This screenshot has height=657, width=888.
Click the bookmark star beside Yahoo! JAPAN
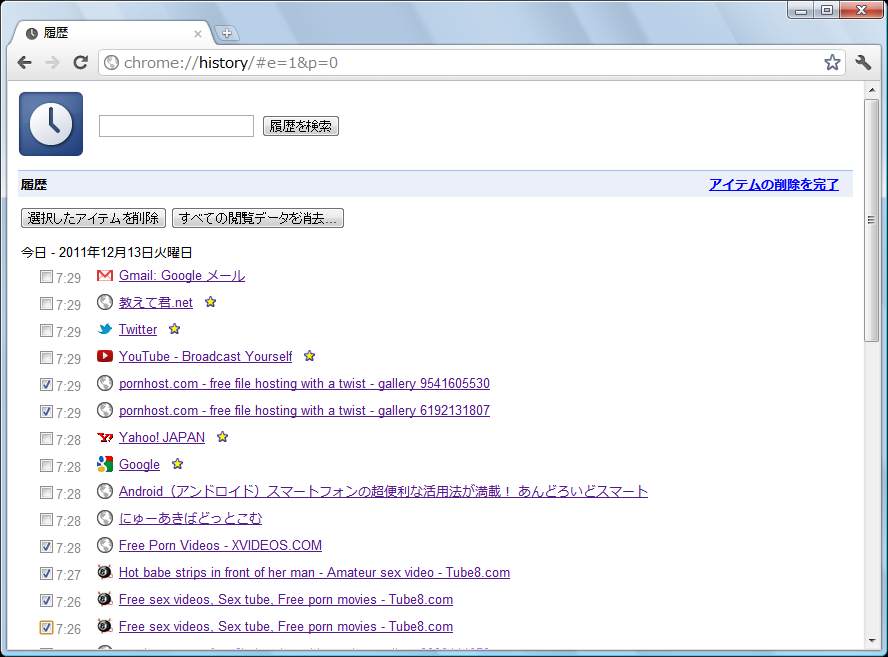point(223,437)
